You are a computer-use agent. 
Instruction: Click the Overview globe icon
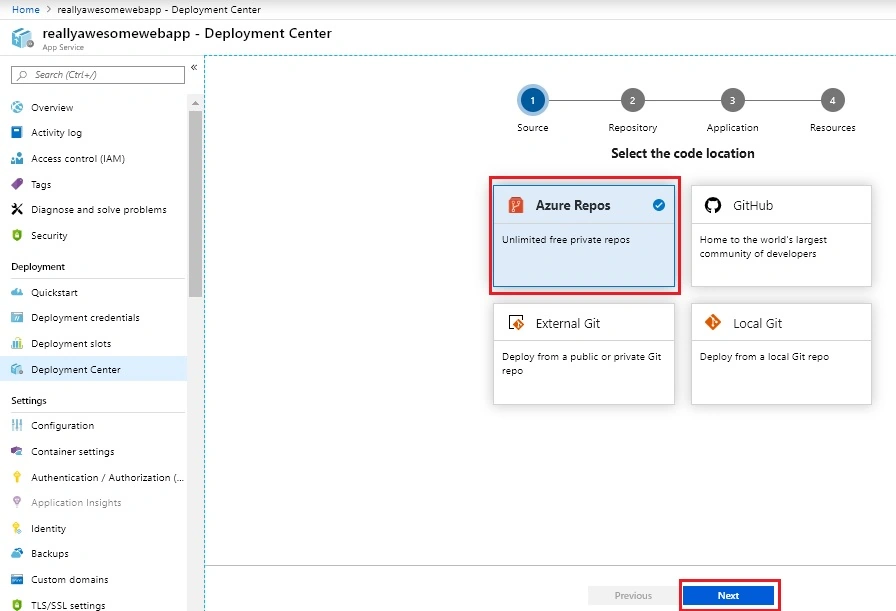pos(17,107)
